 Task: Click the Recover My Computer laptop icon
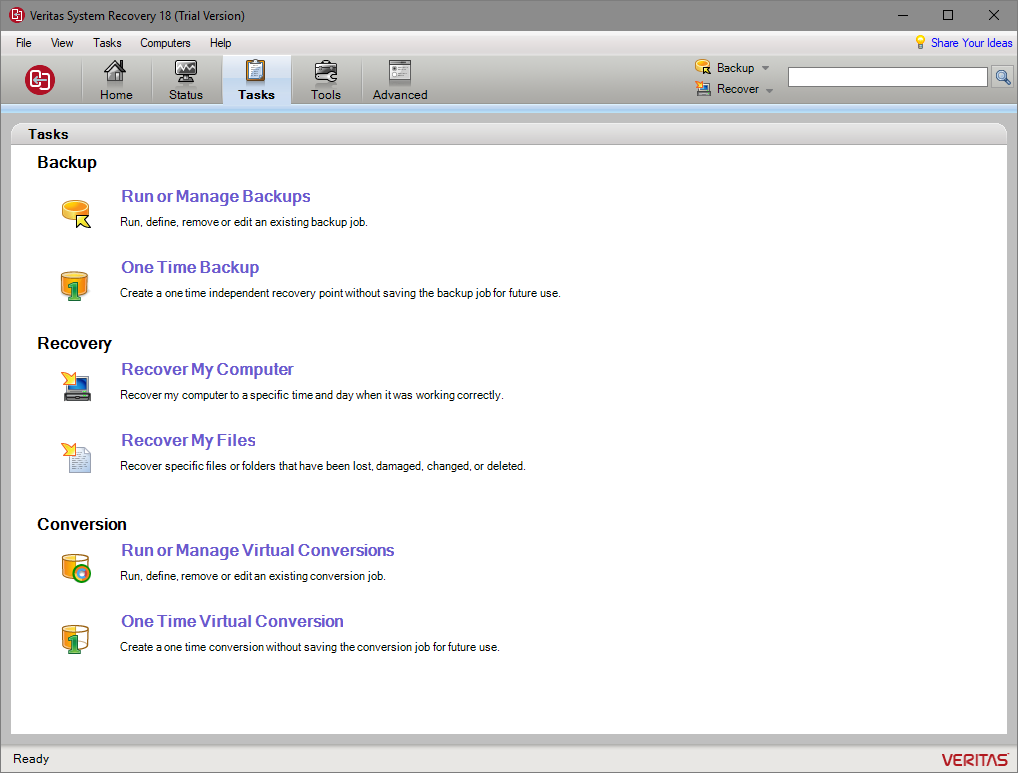point(77,386)
